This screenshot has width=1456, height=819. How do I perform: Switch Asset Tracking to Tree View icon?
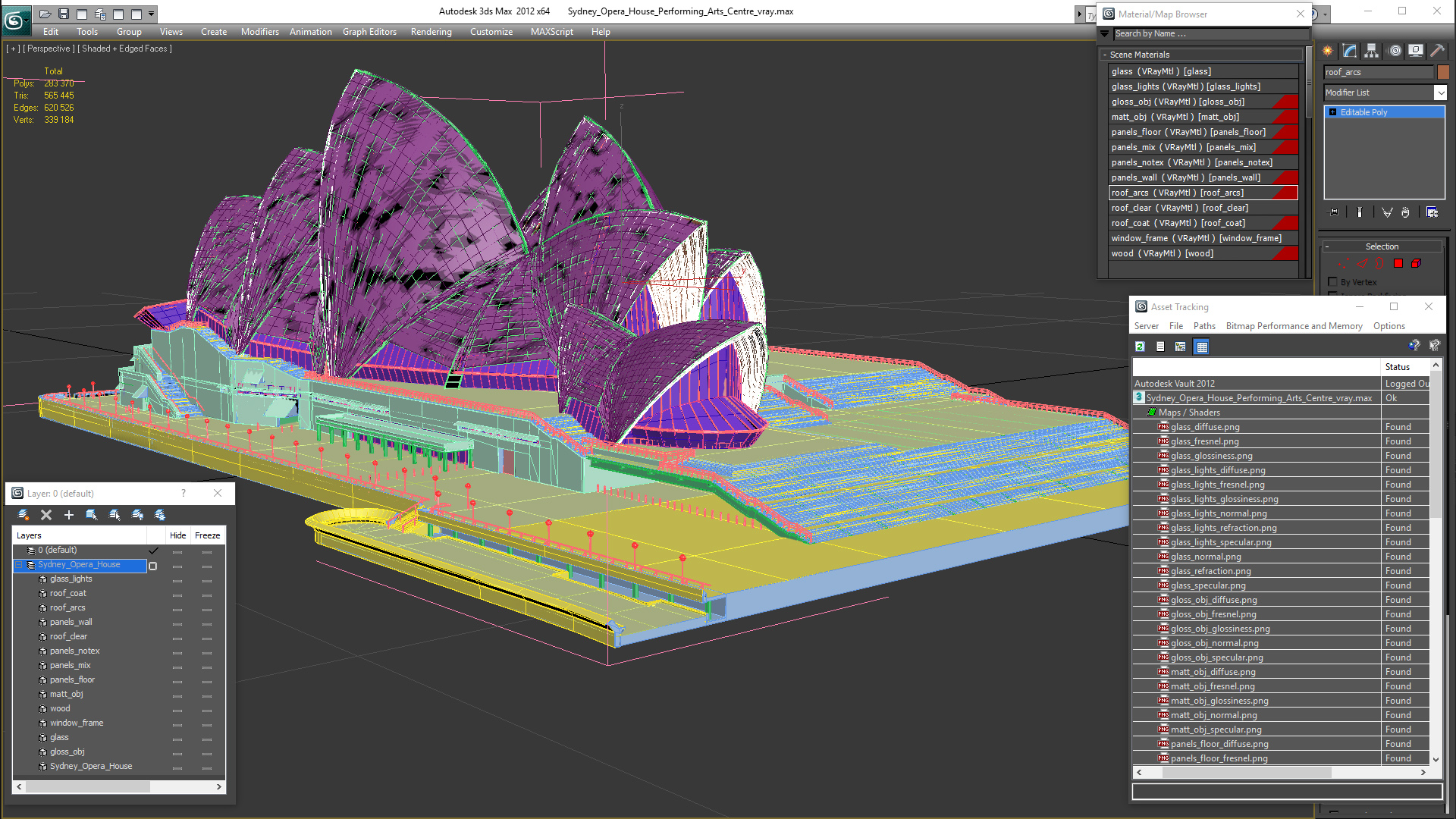click(1181, 347)
